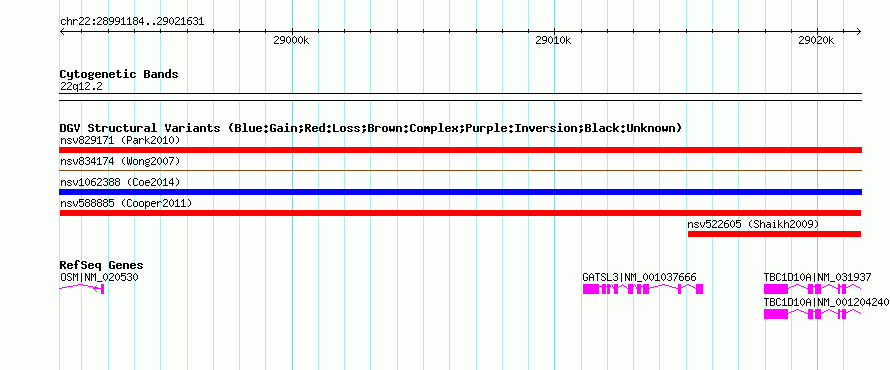890x370 pixels.
Task: Click the 29010k ruler tick label
Action: (x=553, y=40)
